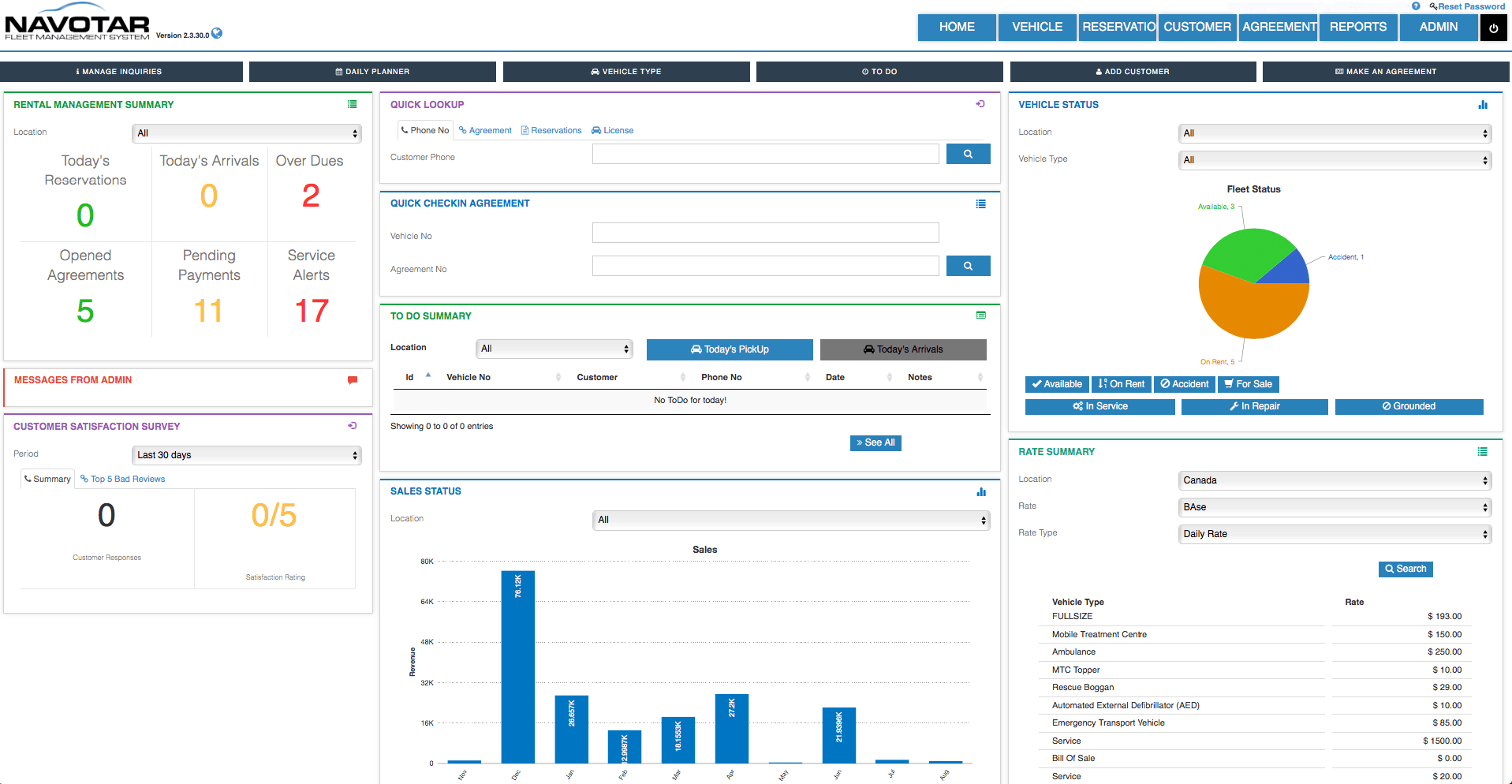Click the magnifier to search customer phone
1512x784 pixels.
pyautogui.click(x=968, y=153)
